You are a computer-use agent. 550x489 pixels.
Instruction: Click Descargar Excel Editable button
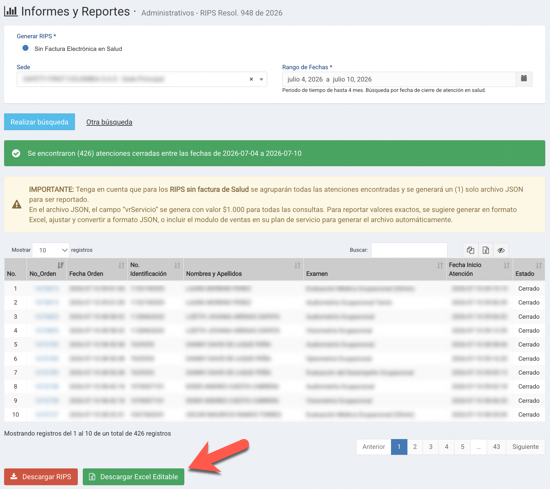click(133, 477)
